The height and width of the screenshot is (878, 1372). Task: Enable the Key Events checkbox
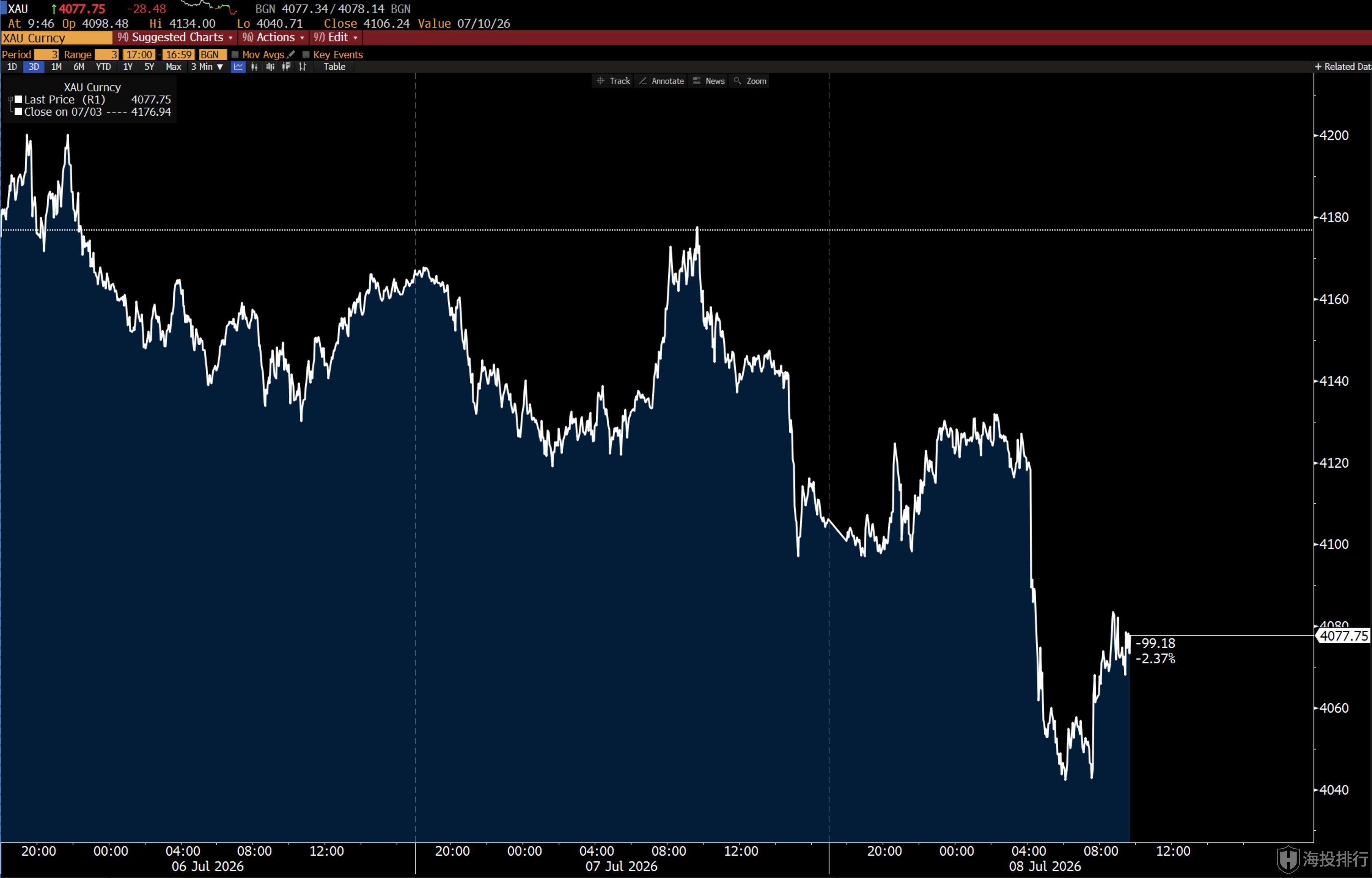pos(306,54)
